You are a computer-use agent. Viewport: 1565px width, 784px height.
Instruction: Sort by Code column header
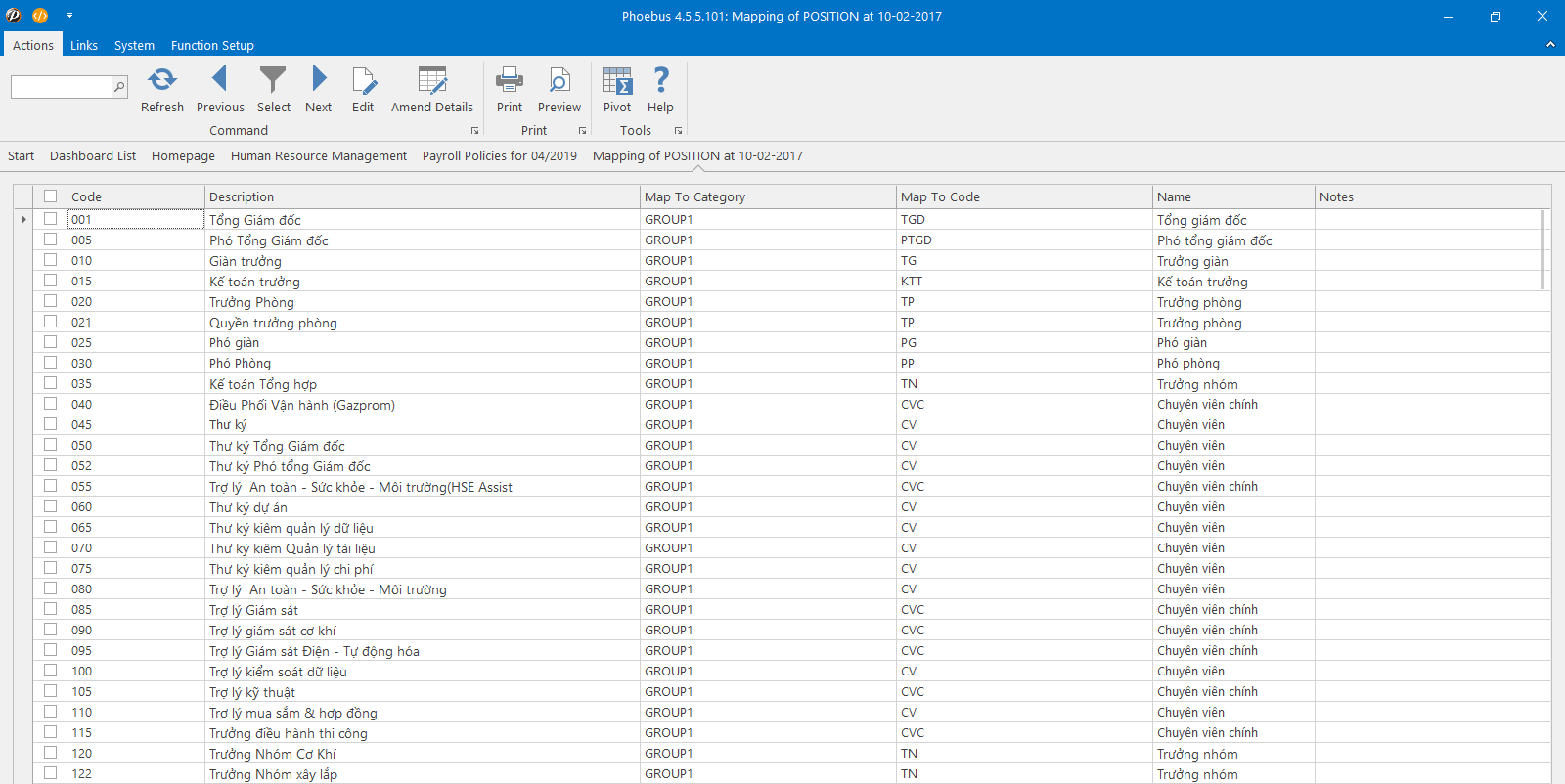136,196
